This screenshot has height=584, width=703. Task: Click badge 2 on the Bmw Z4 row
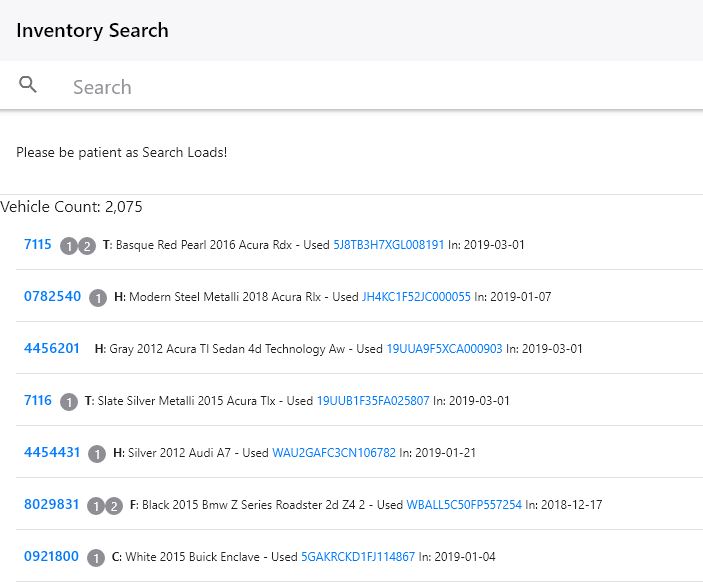[114, 506]
